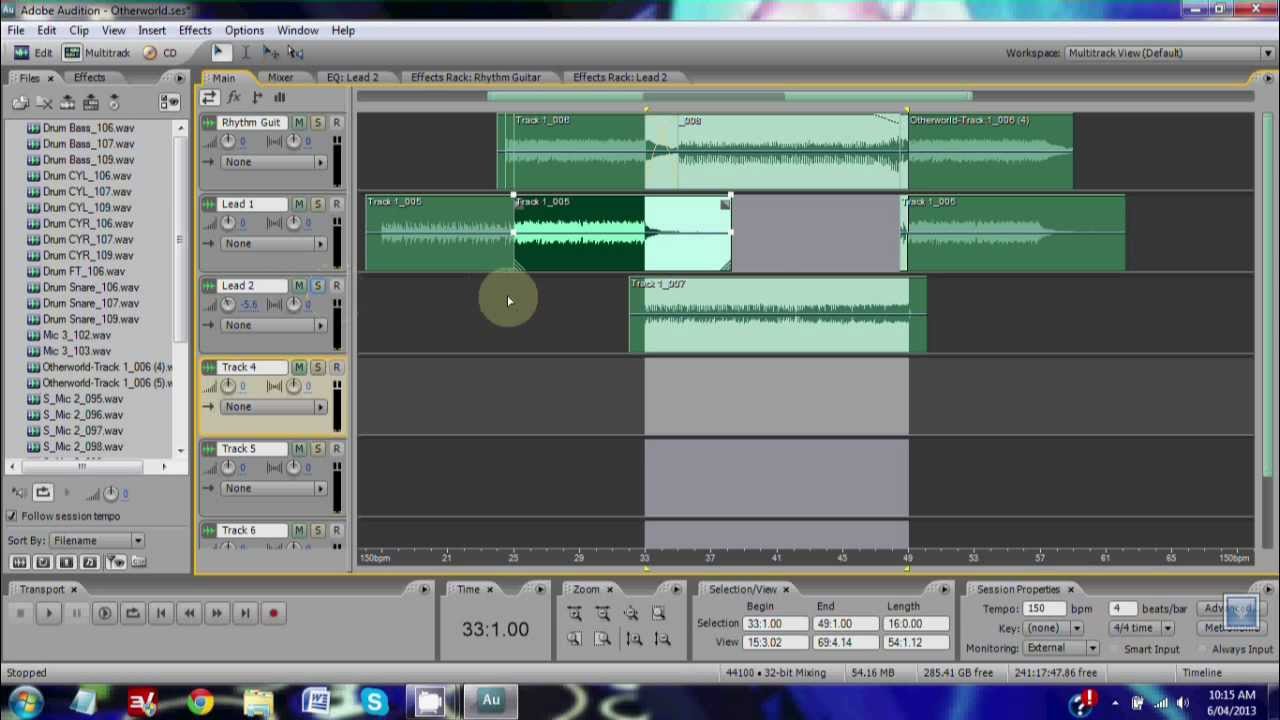Toggle Solo on Lead 2 track

pyautogui.click(x=317, y=286)
